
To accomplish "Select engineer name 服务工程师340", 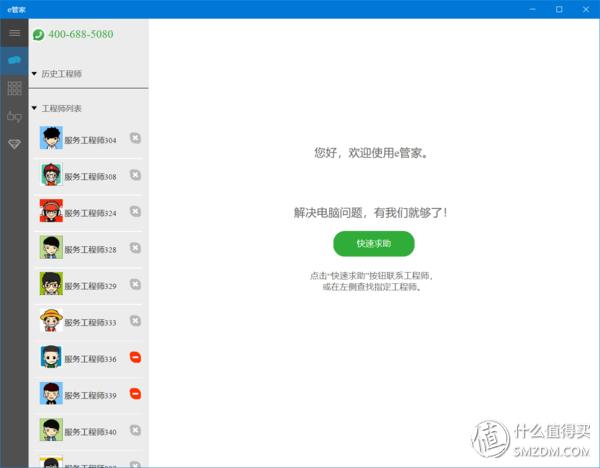I will click(x=90, y=432).
